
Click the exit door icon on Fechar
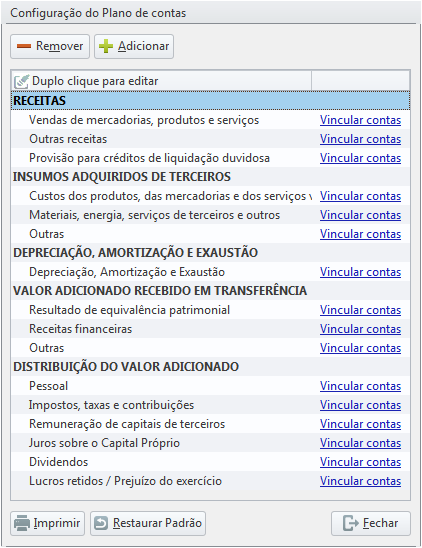351,523
